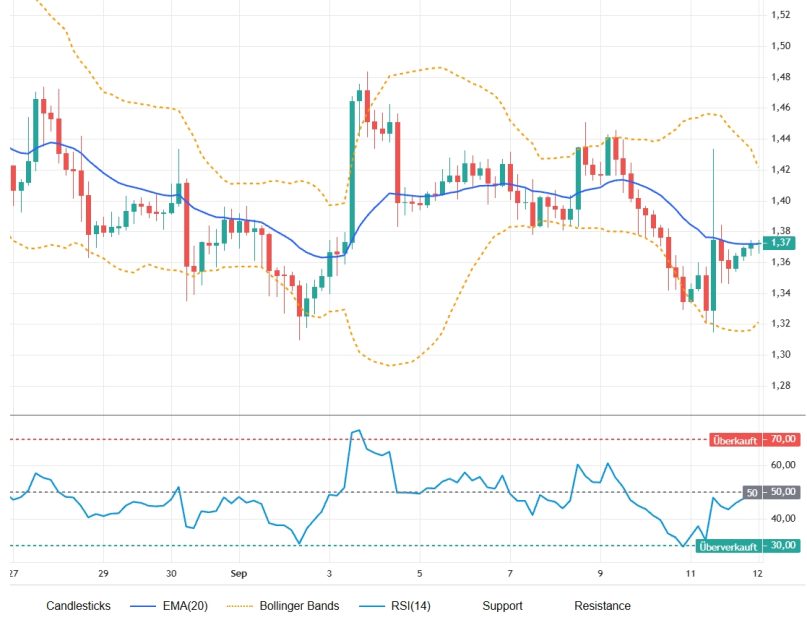Click the 1,52 price axis label
Image resolution: width=807 pixels, height=620 pixels.
781,14
